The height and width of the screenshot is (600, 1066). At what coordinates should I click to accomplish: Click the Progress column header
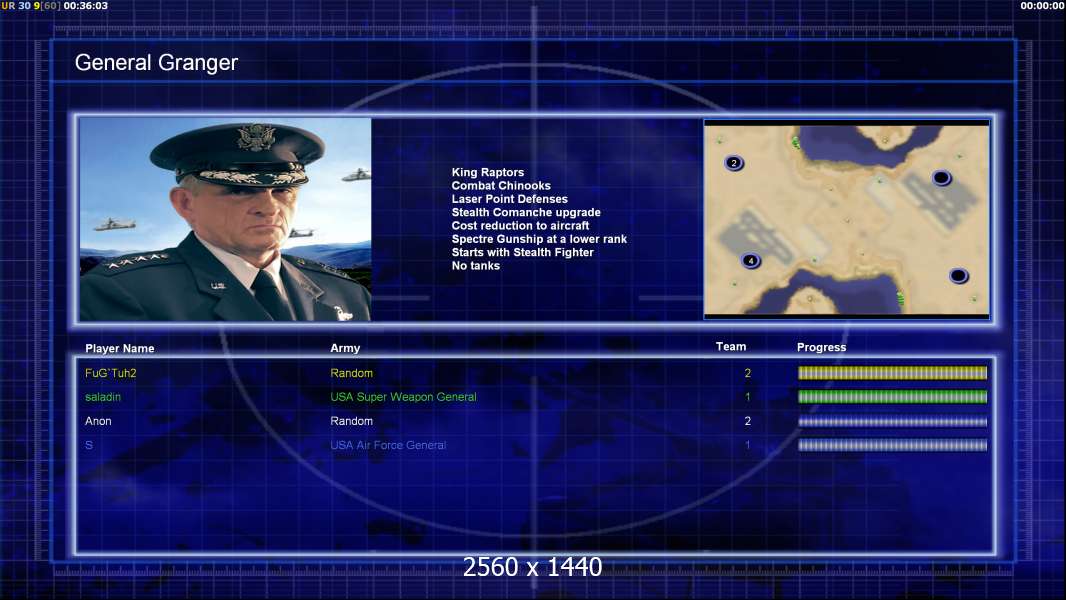click(x=821, y=347)
